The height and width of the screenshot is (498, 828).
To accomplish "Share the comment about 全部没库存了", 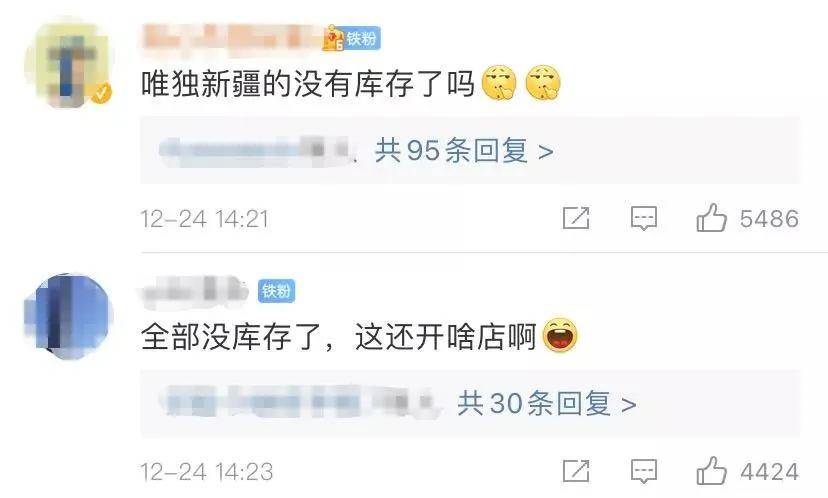I will pos(576,471).
